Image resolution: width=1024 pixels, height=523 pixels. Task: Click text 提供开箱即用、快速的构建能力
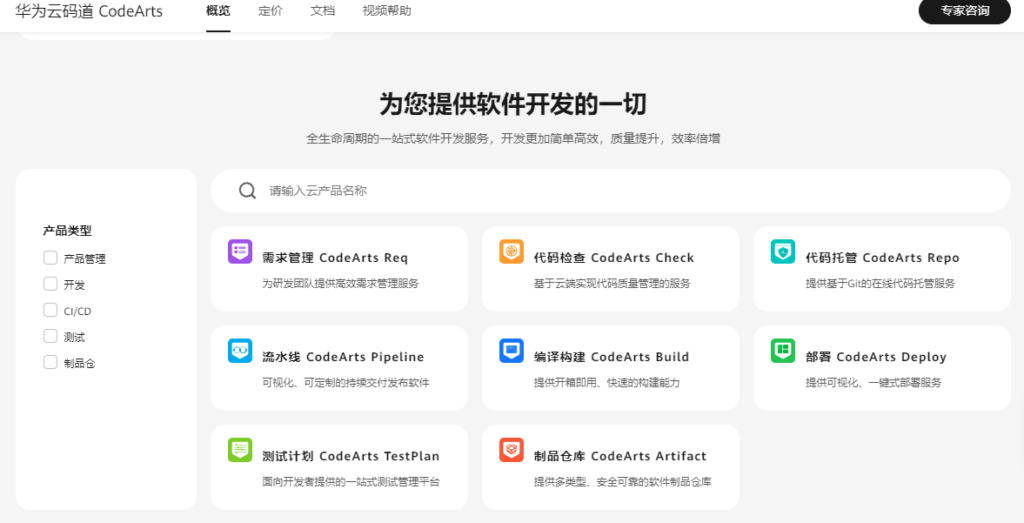(x=607, y=383)
